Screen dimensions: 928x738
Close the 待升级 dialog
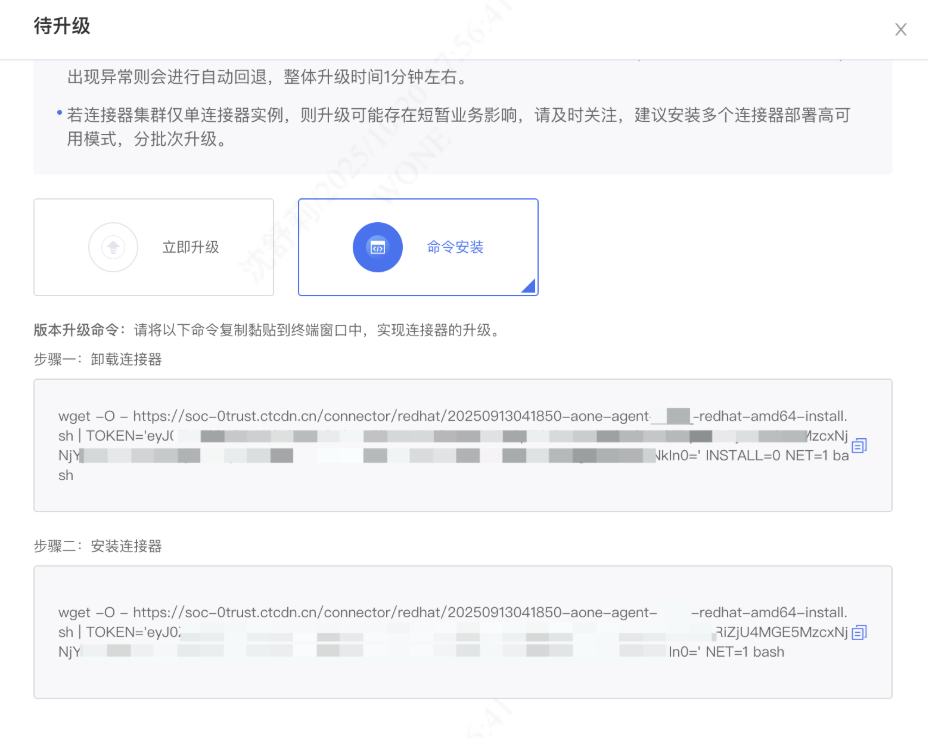tap(900, 30)
